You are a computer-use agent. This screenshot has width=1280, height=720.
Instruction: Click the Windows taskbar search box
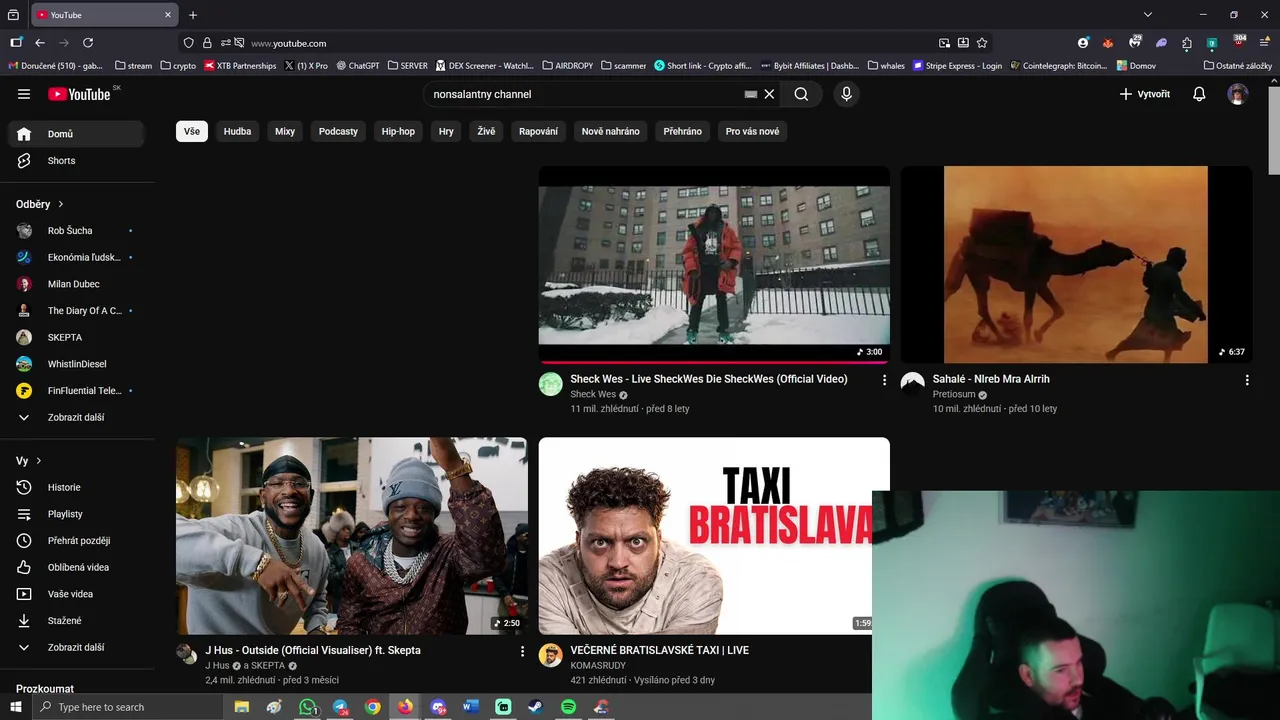click(x=127, y=707)
